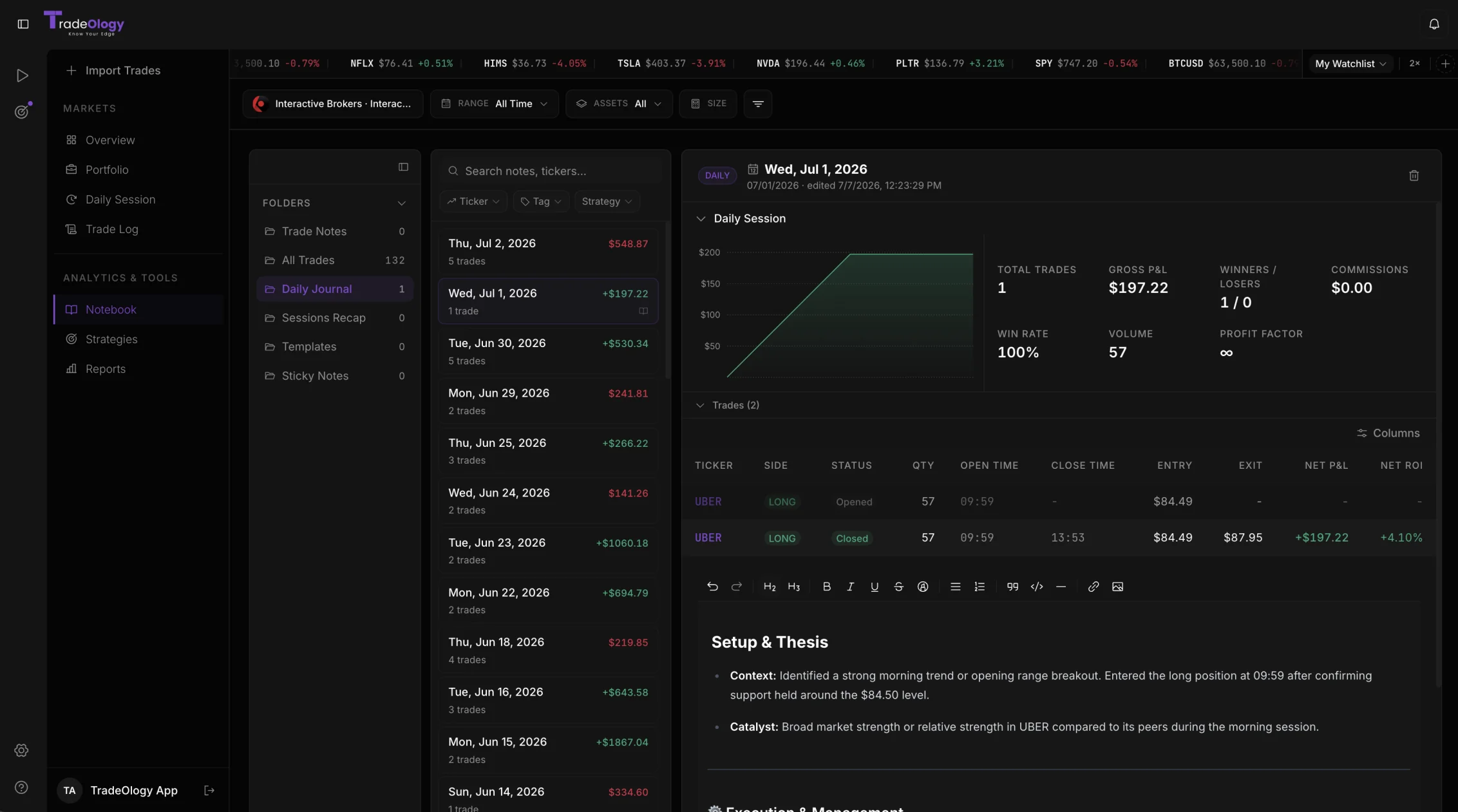Open Sticky Notes folder
Viewport: 1458px width, 812px height.
[x=335, y=375]
